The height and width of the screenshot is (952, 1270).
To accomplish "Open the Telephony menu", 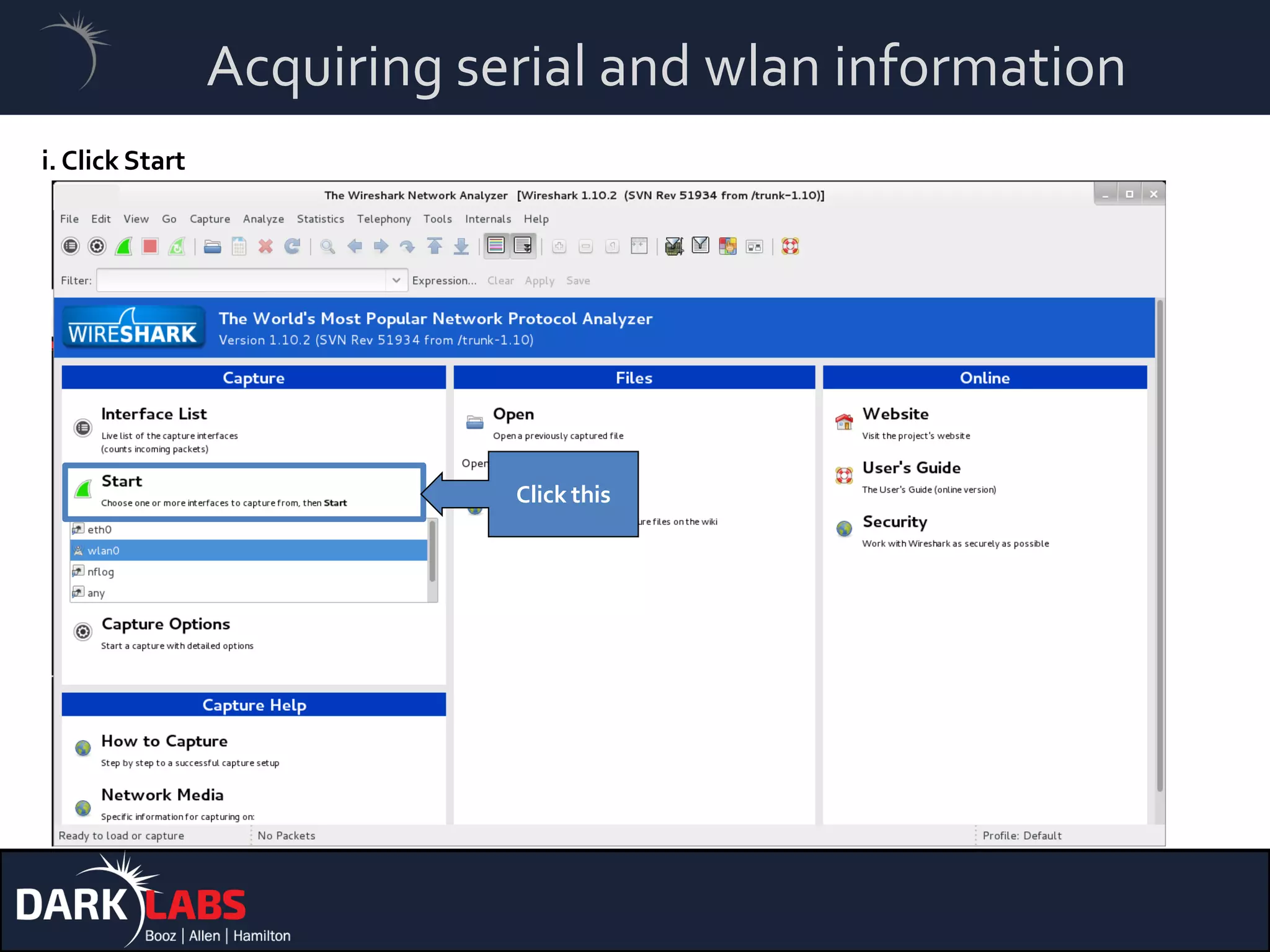I will click(384, 219).
